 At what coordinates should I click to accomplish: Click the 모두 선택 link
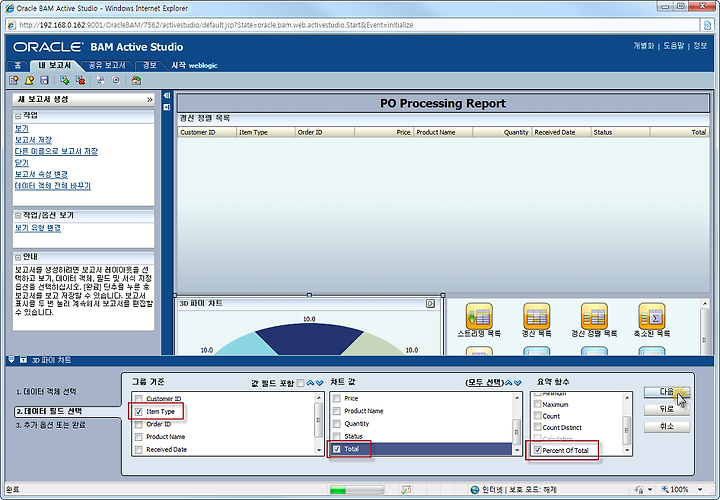485,382
